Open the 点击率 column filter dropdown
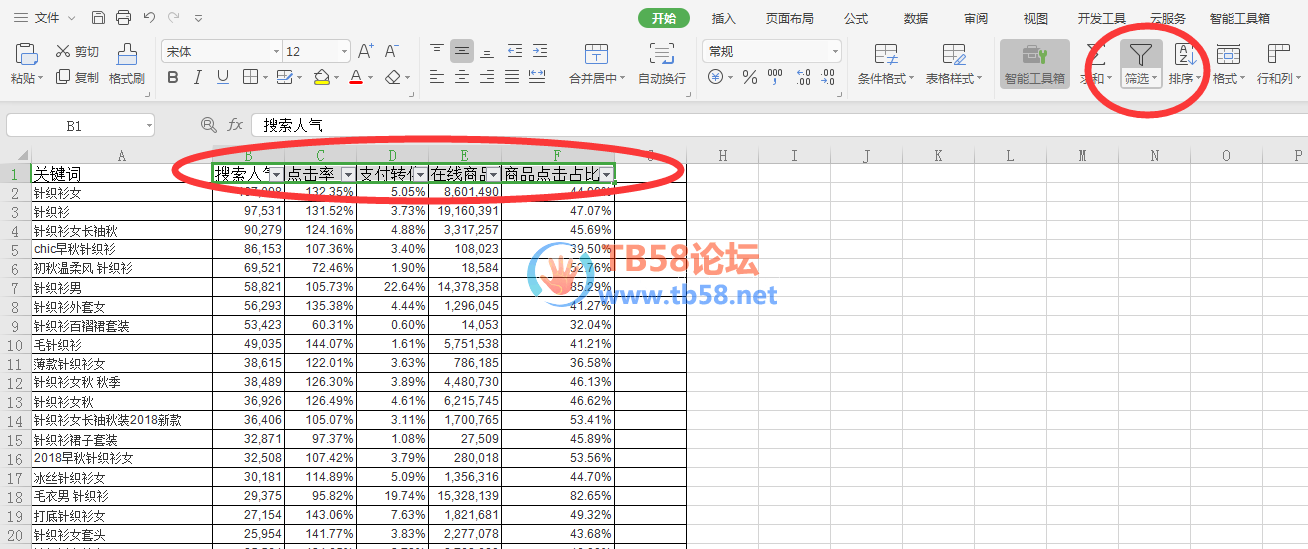 pos(347,174)
